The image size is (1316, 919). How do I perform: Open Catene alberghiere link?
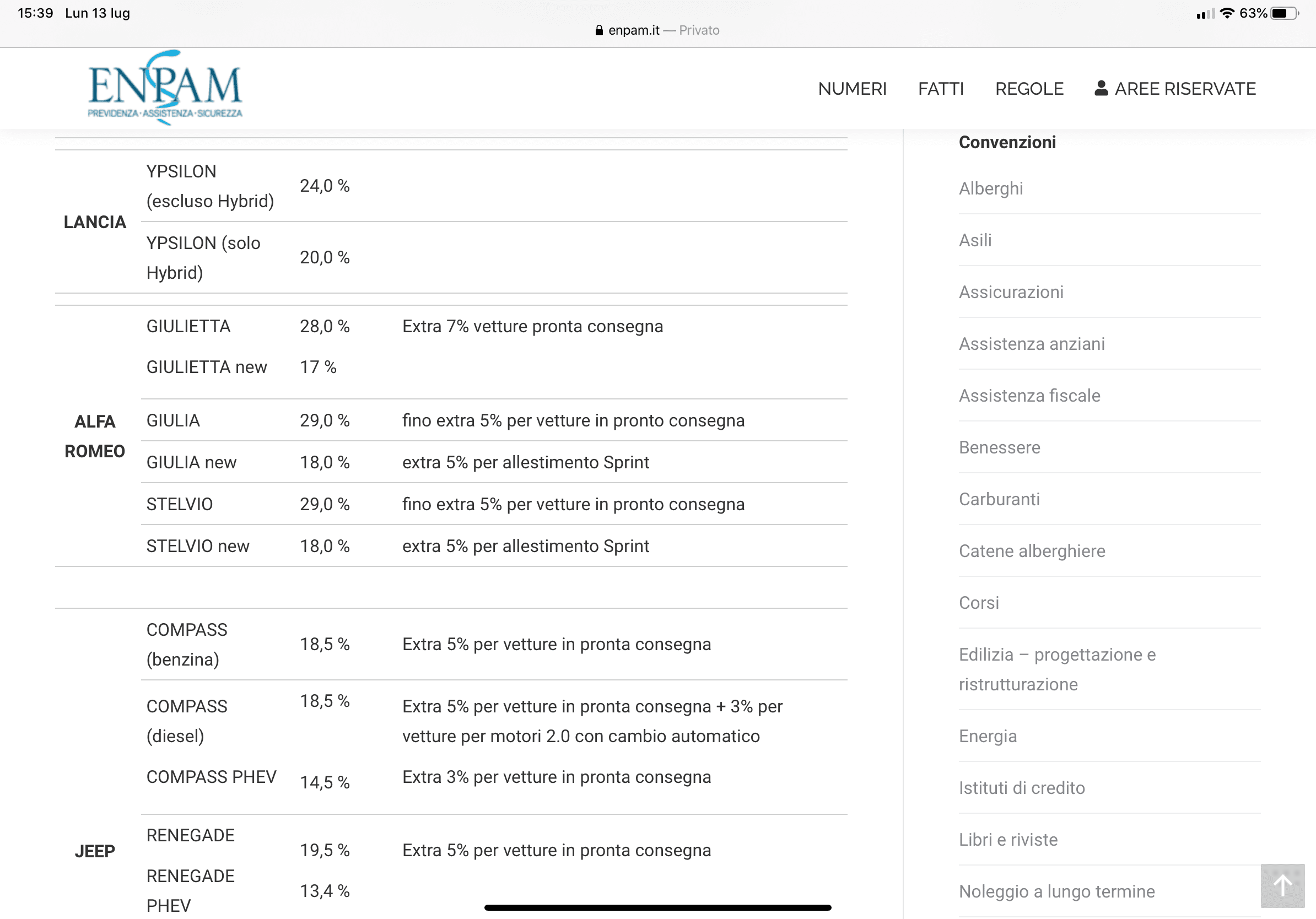pos(1032,551)
